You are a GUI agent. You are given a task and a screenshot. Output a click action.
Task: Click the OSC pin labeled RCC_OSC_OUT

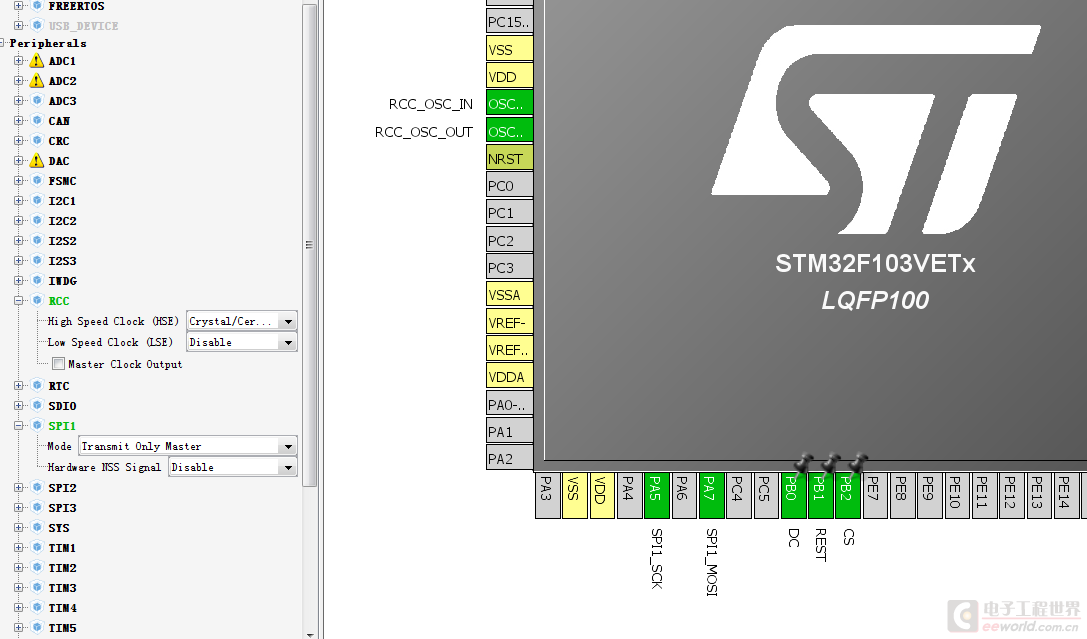(x=510, y=132)
